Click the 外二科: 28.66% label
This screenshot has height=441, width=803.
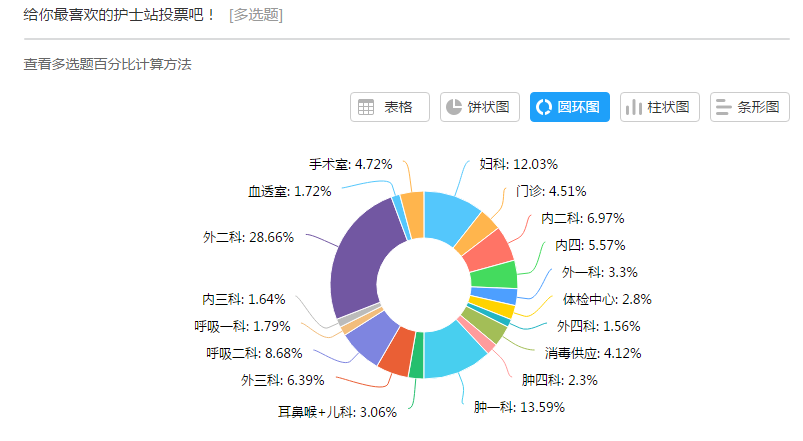(x=248, y=237)
